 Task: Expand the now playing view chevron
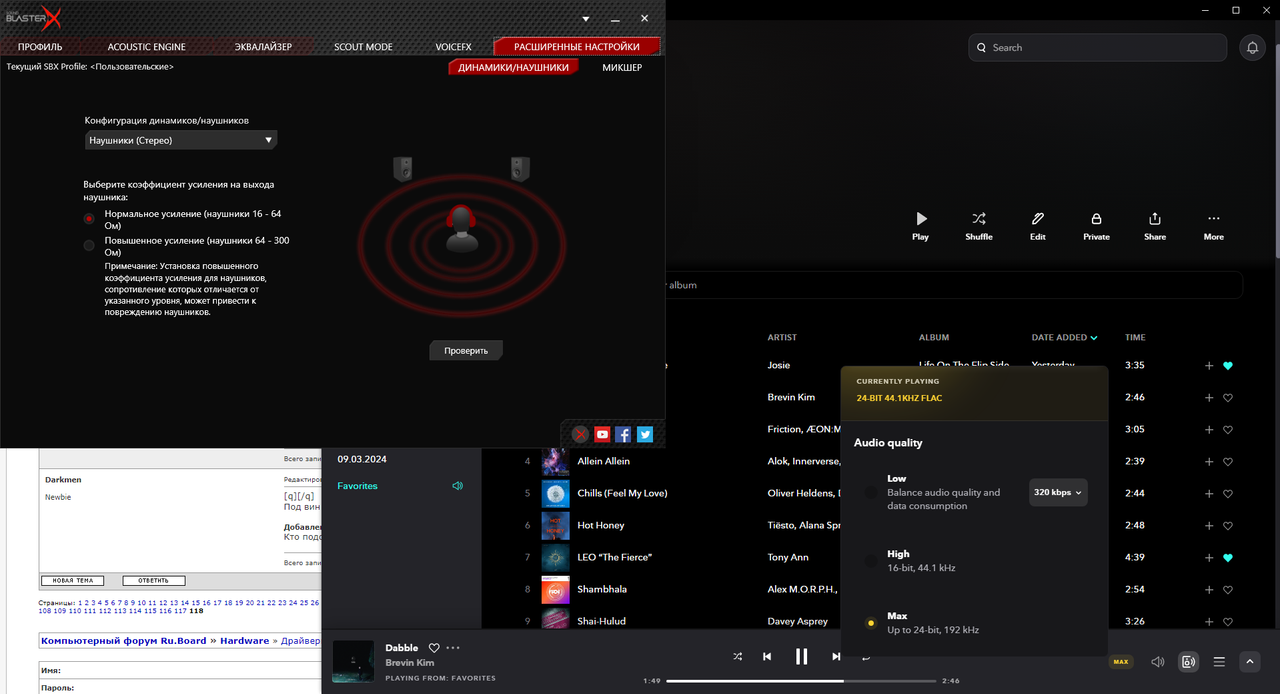pos(1249,662)
